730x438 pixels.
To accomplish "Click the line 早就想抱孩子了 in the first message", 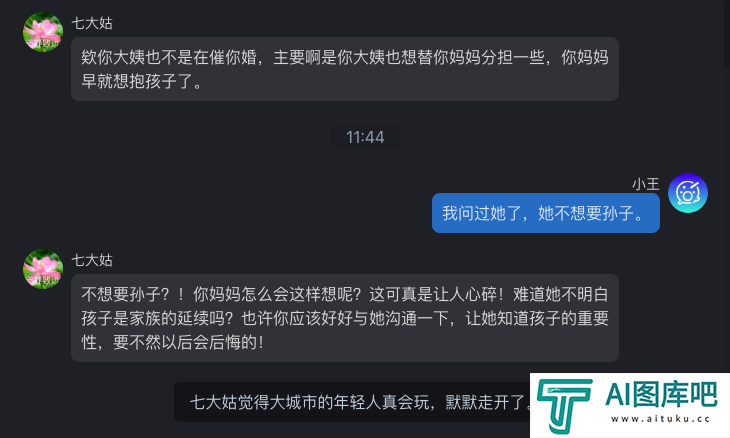I will click(142, 81).
